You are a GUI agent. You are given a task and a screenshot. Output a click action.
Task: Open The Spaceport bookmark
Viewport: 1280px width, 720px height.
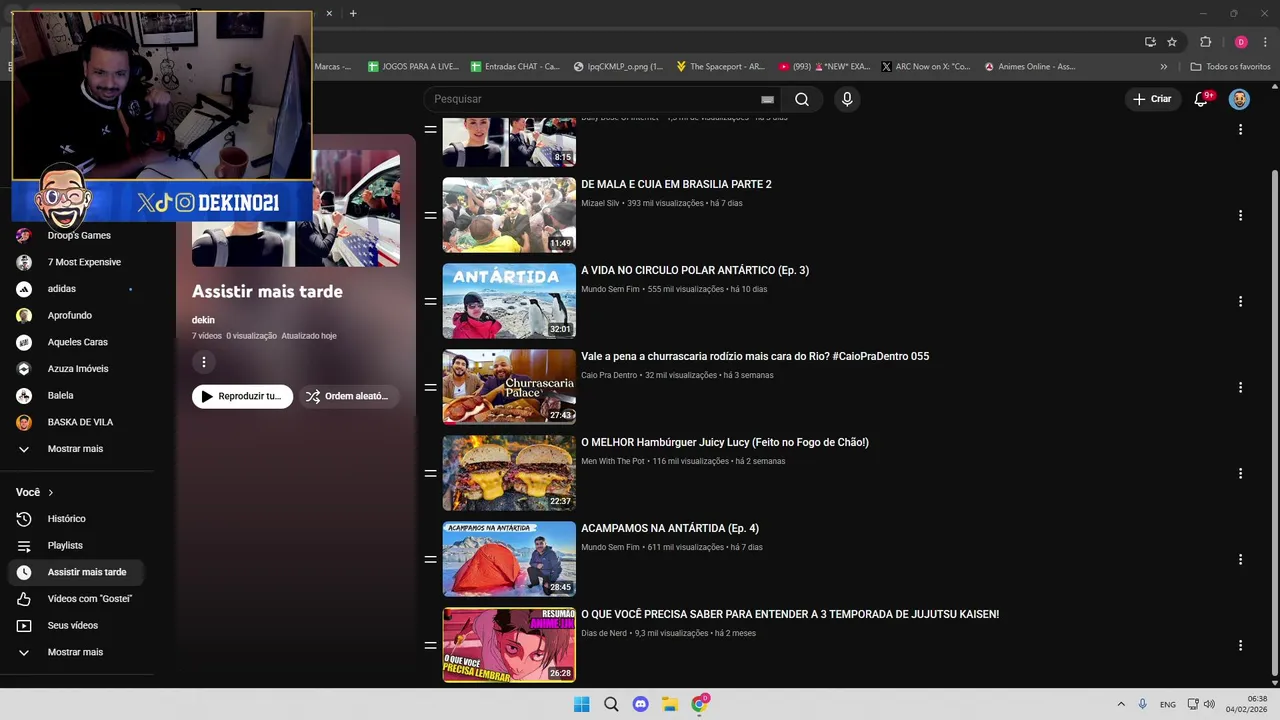pyautogui.click(x=720, y=67)
